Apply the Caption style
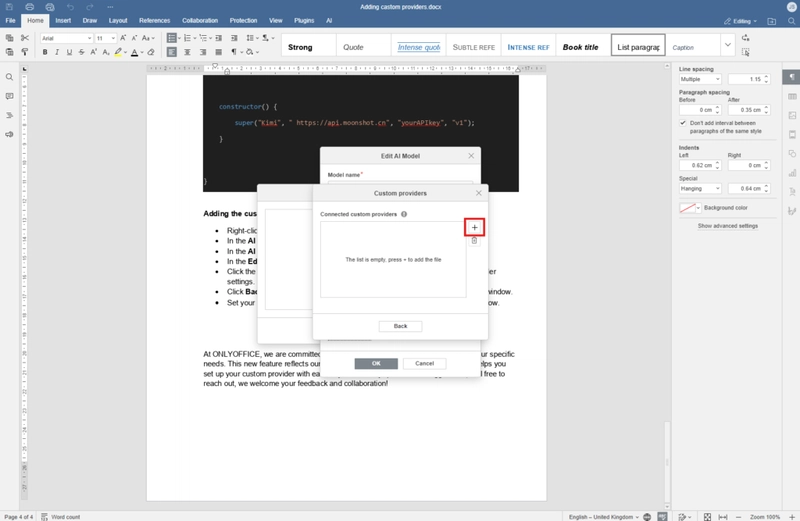 693,47
